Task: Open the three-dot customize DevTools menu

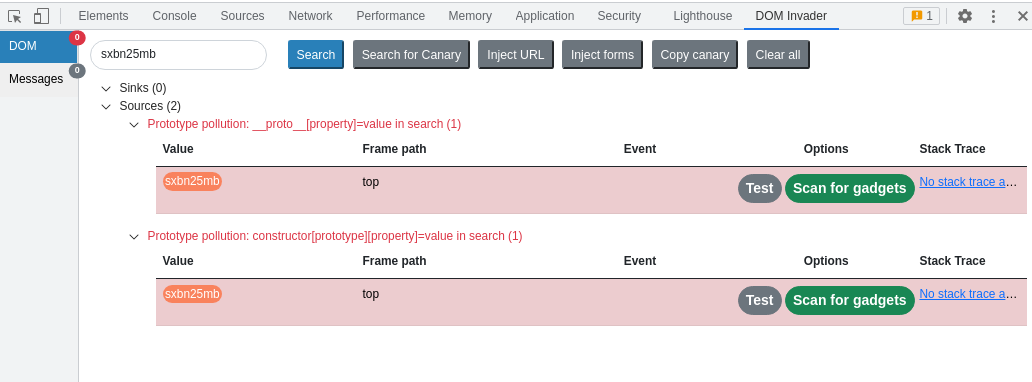Action: point(994,16)
